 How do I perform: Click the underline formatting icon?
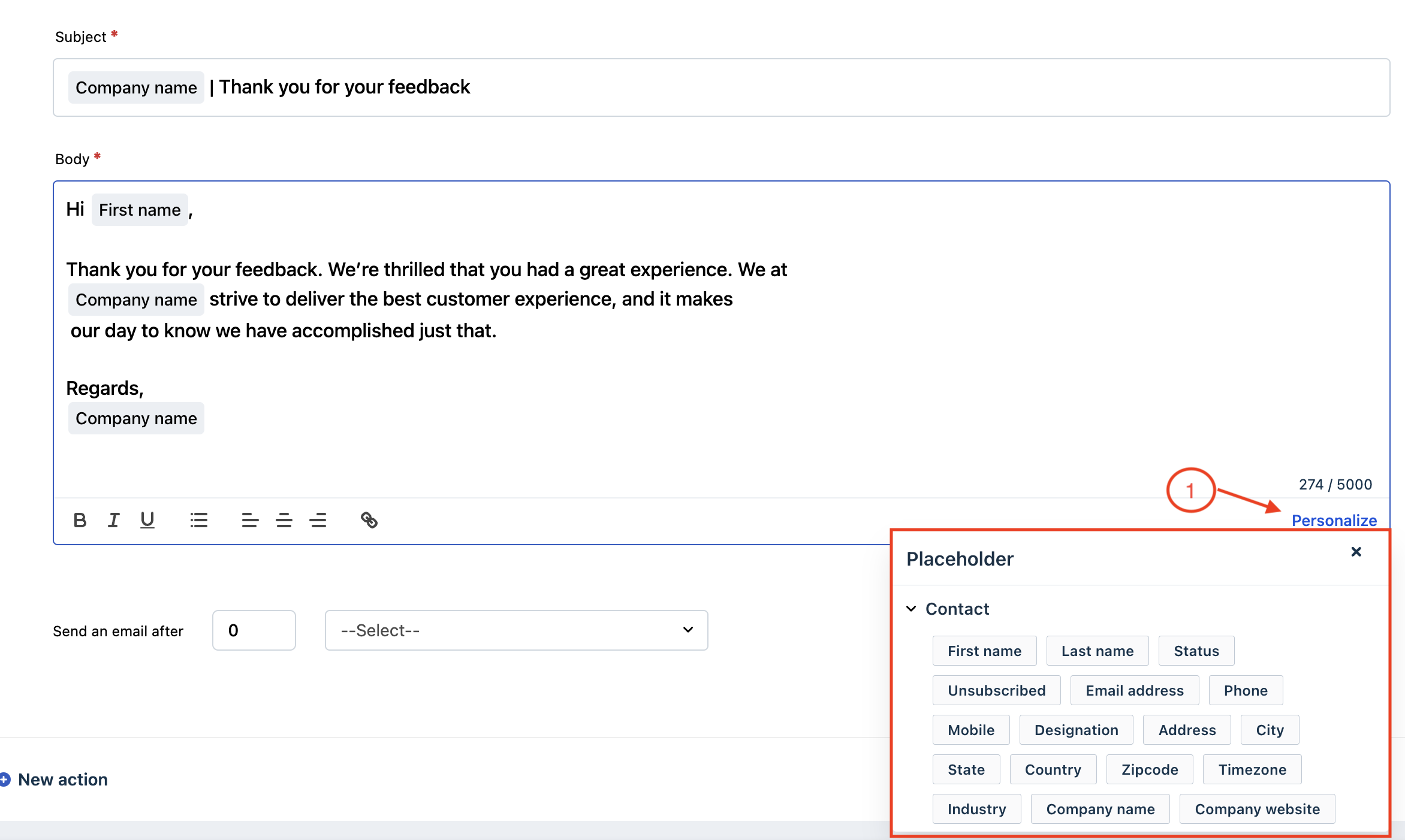point(147,520)
